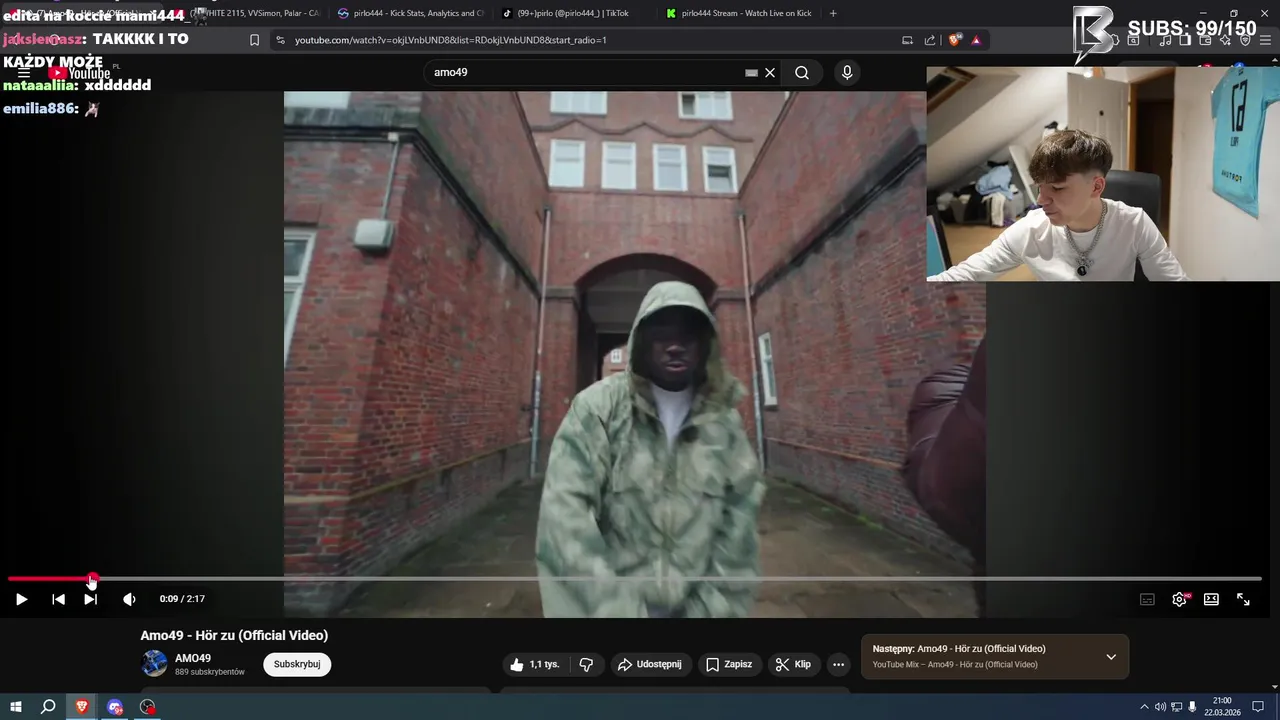This screenshot has height=720, width=1280.
Task: Toggle the Brave sidebar panel icon
Action: 1185,40
